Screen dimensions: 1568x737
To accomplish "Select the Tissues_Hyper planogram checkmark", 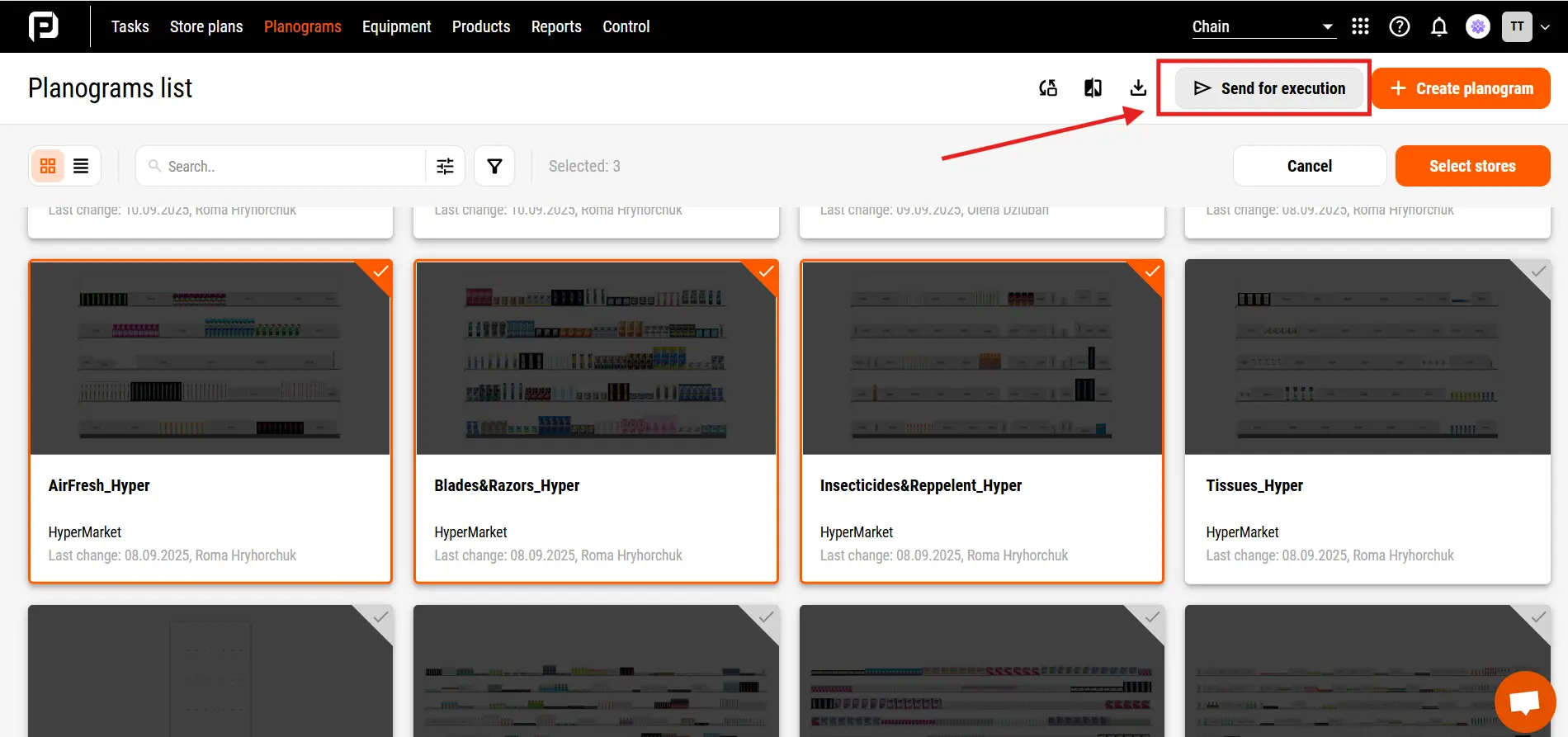I will click(x=1538, y=272).
